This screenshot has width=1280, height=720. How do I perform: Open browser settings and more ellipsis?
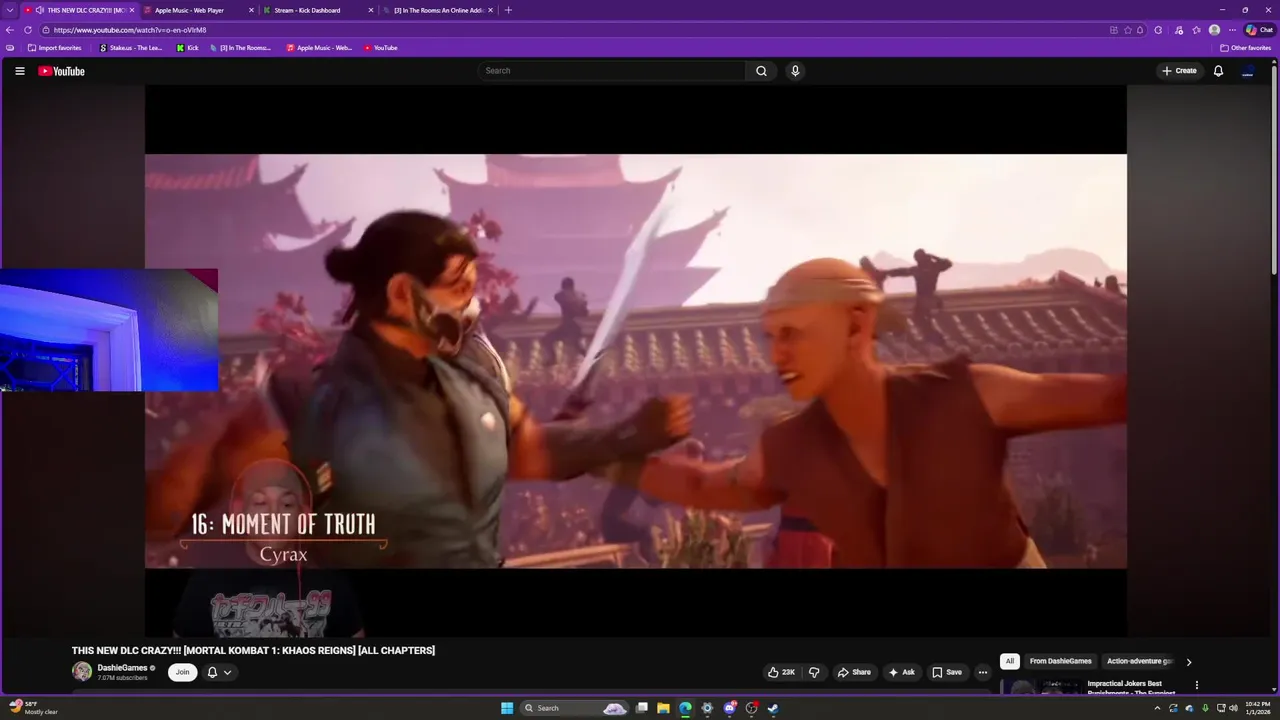click(x=1232, y=30)
